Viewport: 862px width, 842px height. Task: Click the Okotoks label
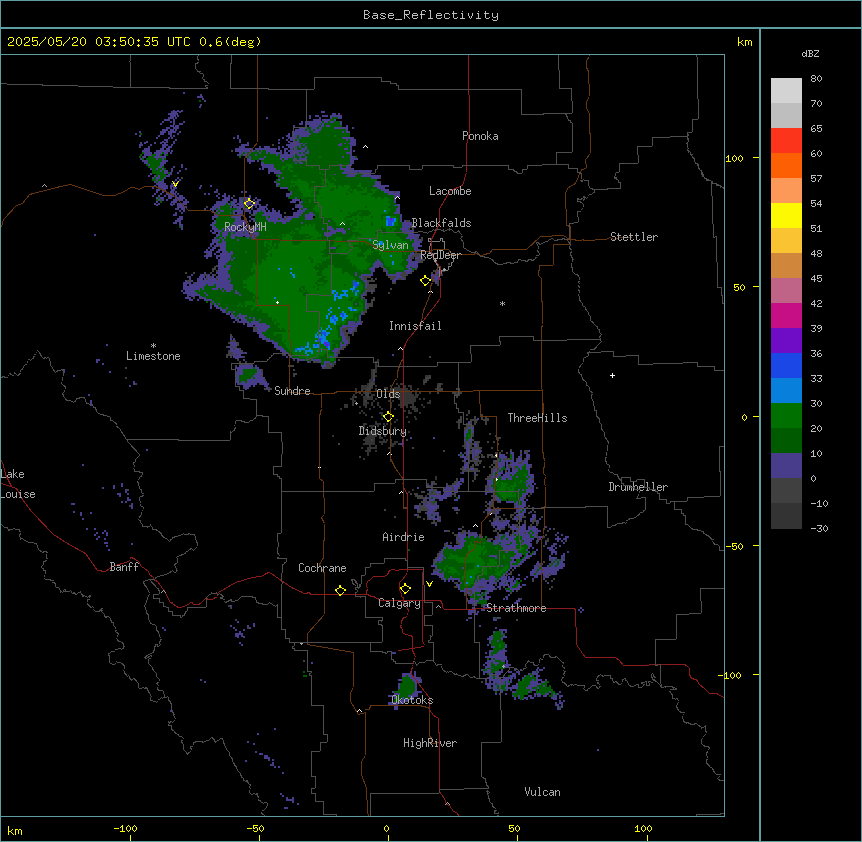(x=412, y=700)
